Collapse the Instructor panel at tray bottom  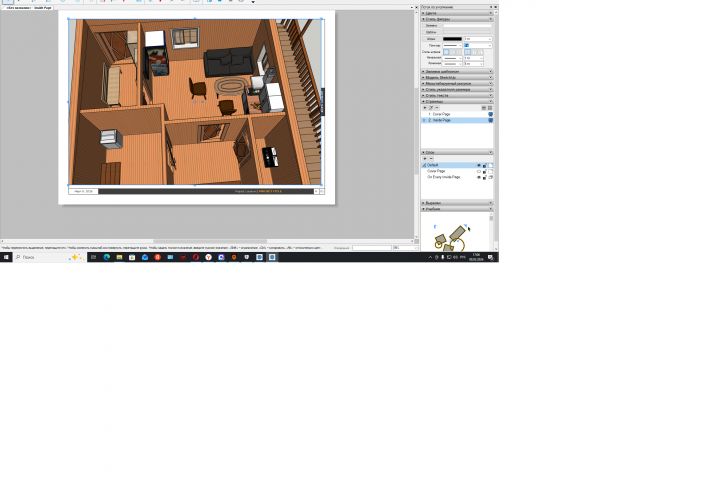tap(457, 209)
